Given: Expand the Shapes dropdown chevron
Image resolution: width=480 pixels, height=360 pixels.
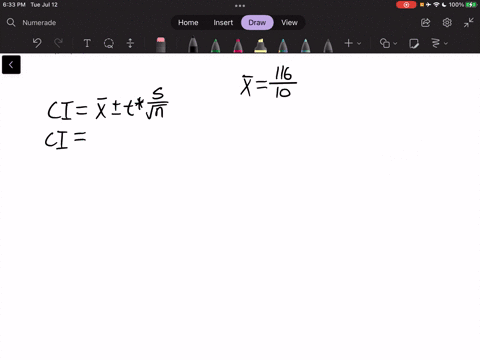Looking at the screenshot, I should point(395,43).
